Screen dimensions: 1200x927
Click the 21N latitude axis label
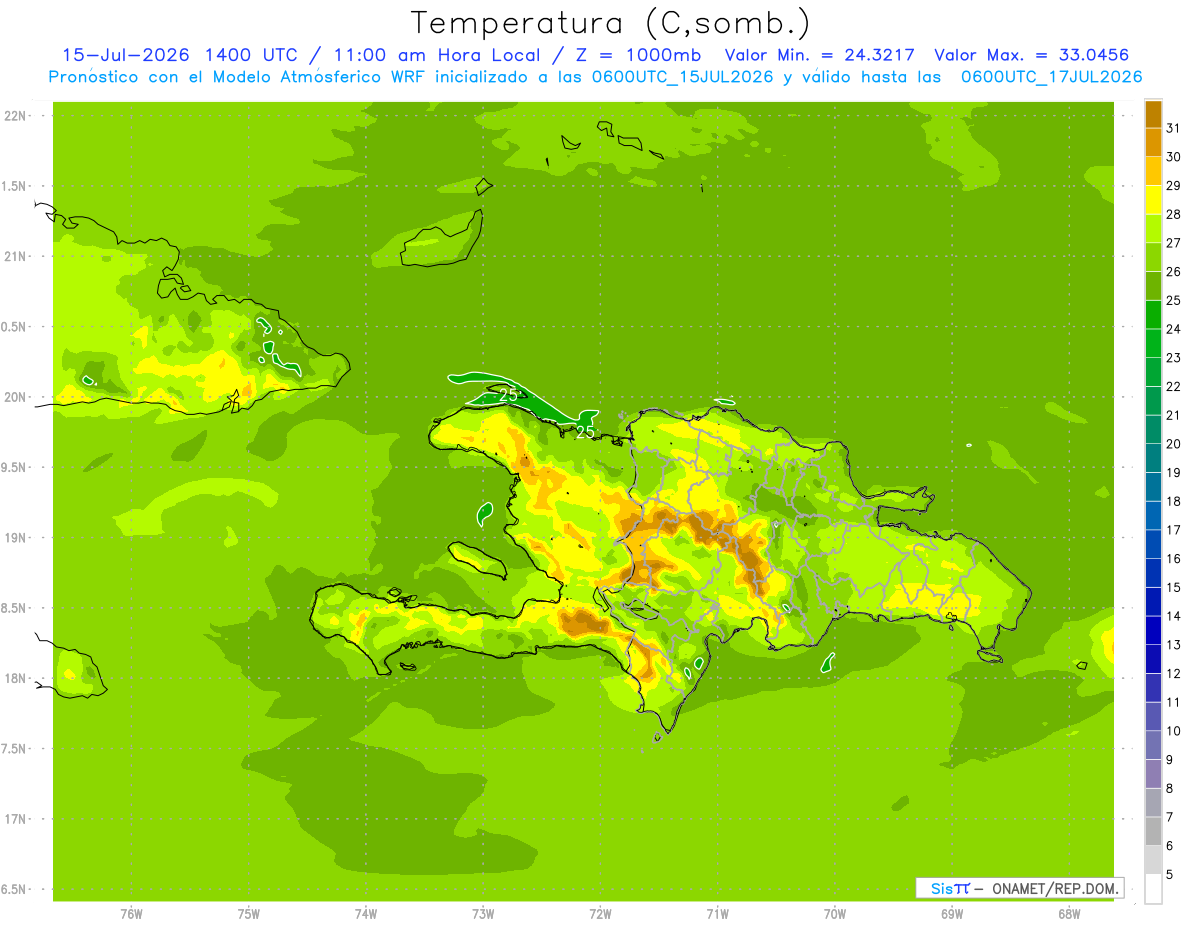(14, 257)
